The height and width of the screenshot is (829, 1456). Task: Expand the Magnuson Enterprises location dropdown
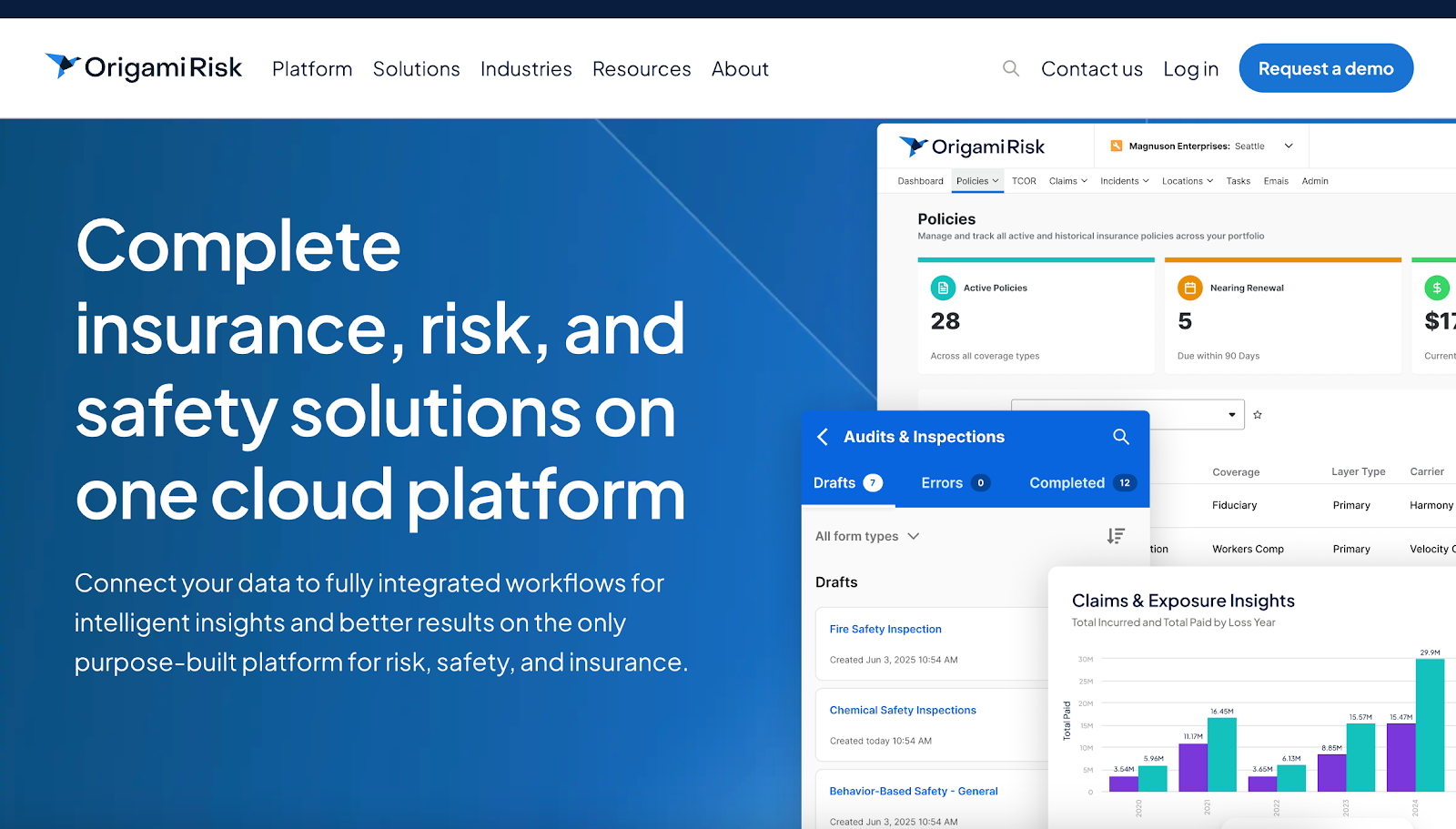(1289, 146)
